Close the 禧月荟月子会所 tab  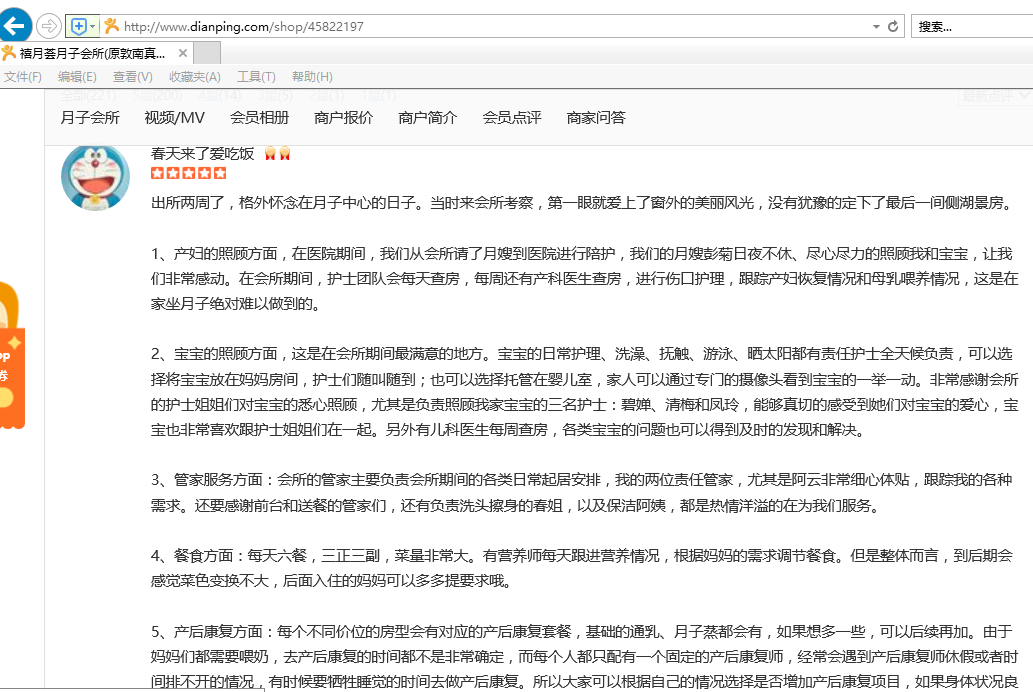(183, 53)
